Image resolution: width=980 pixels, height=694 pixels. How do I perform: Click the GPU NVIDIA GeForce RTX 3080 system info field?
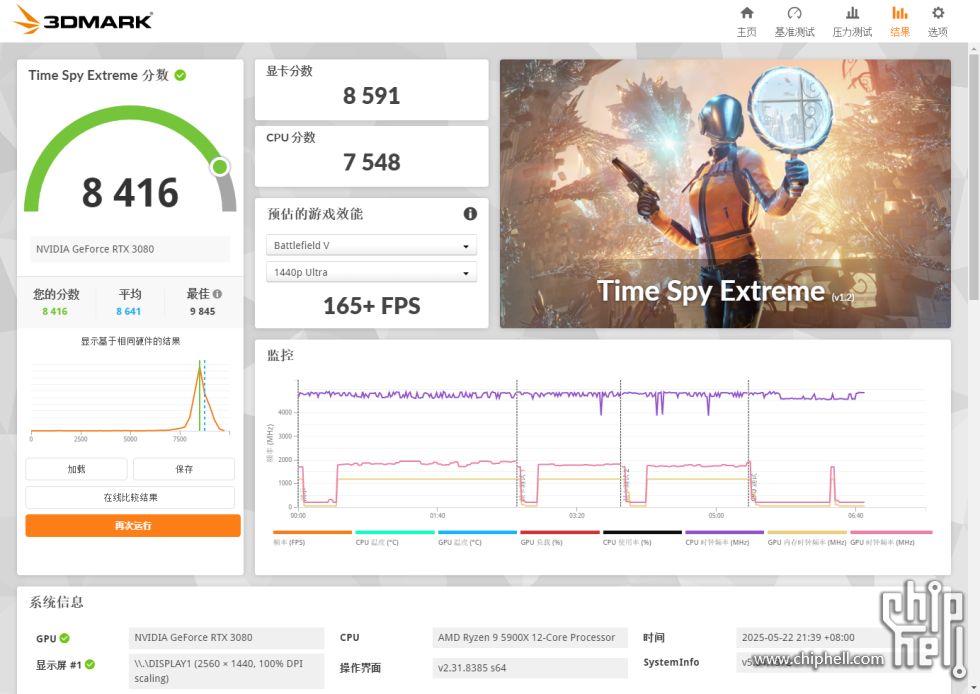[226, 638]
